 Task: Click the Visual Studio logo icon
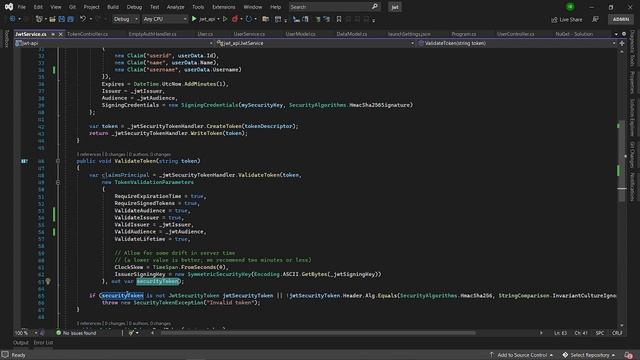point(9,7)
